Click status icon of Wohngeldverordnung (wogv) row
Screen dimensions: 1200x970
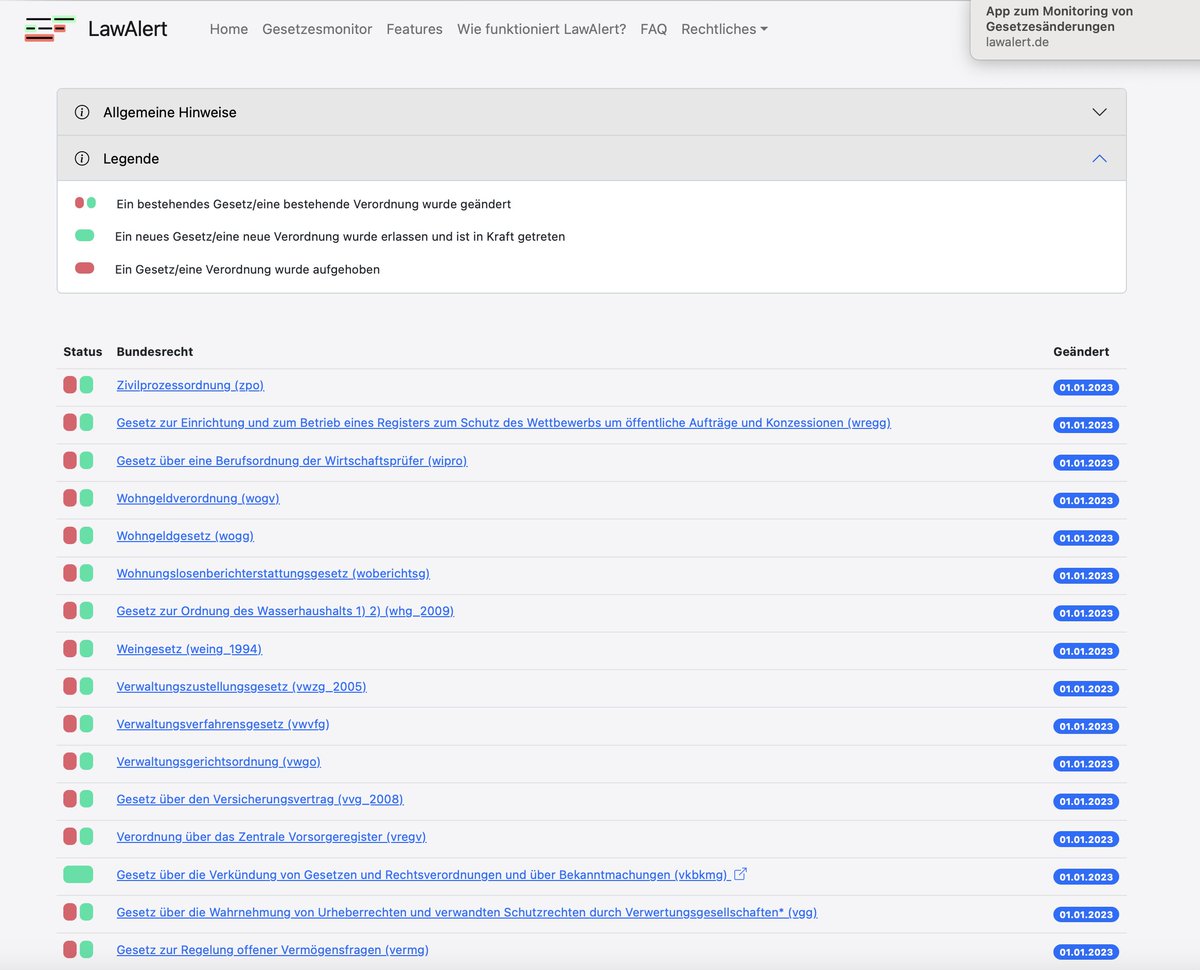pos(78,498)
